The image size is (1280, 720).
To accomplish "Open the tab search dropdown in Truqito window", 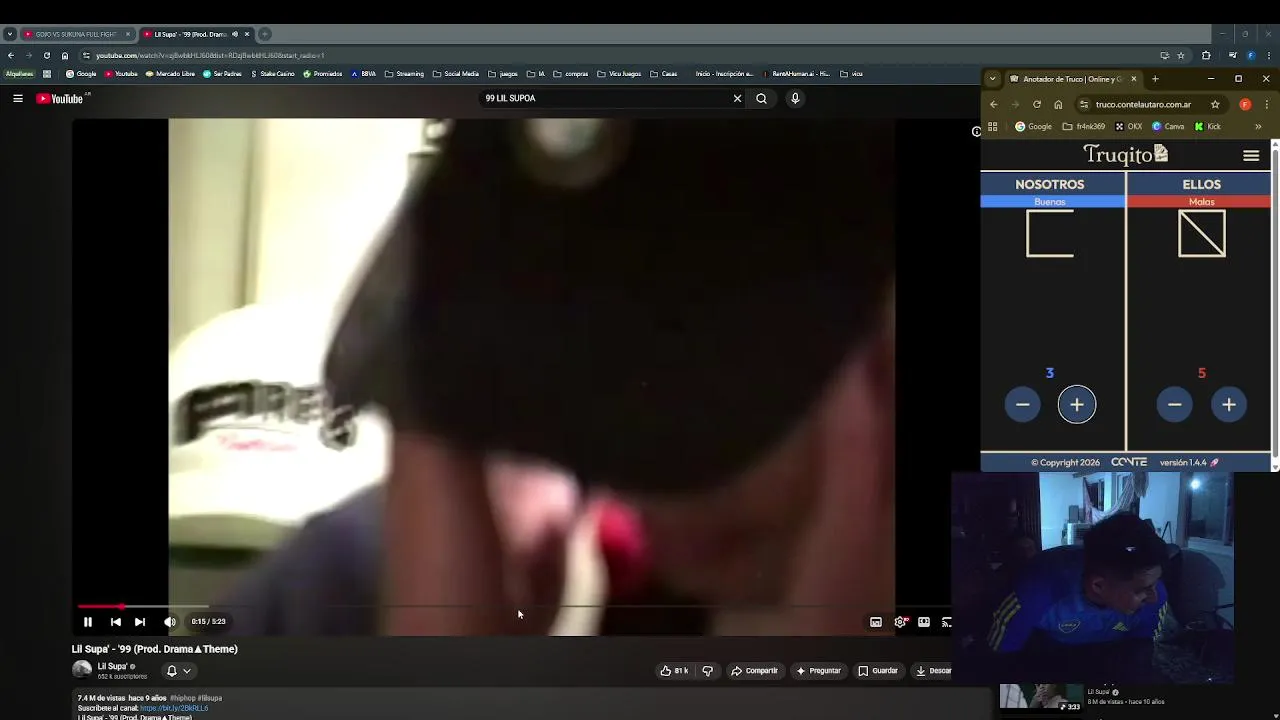I will (x=993, y=78).
